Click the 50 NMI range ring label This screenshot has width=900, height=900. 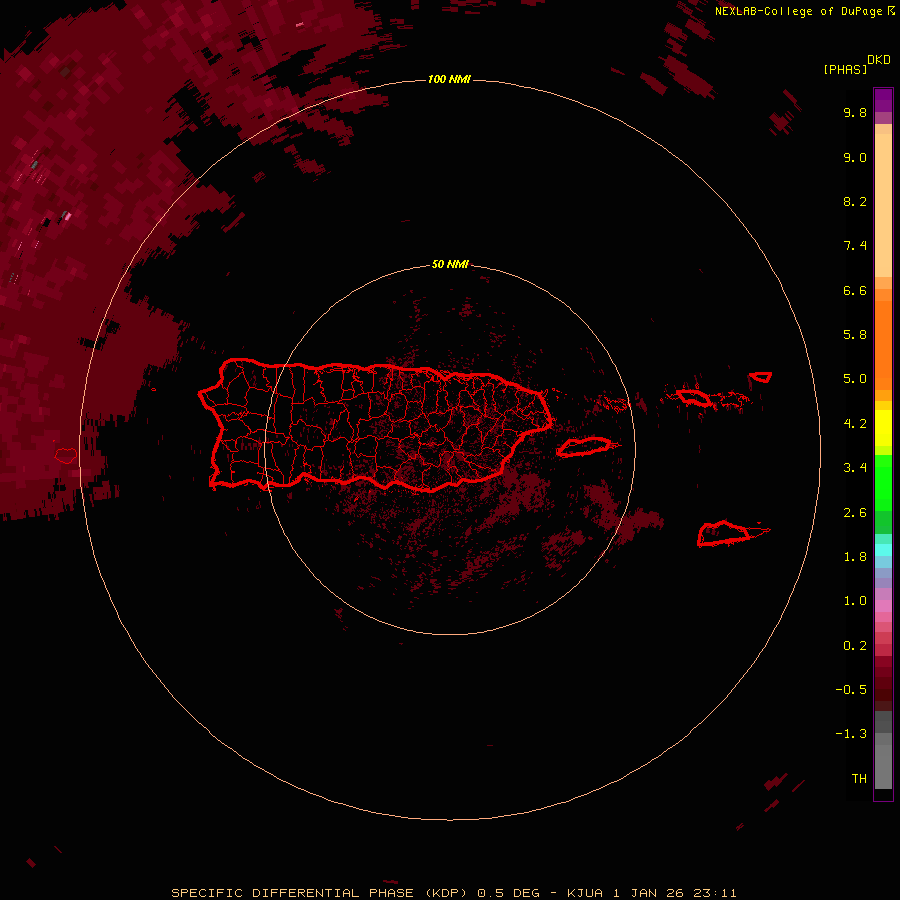(x=450, y=264)
